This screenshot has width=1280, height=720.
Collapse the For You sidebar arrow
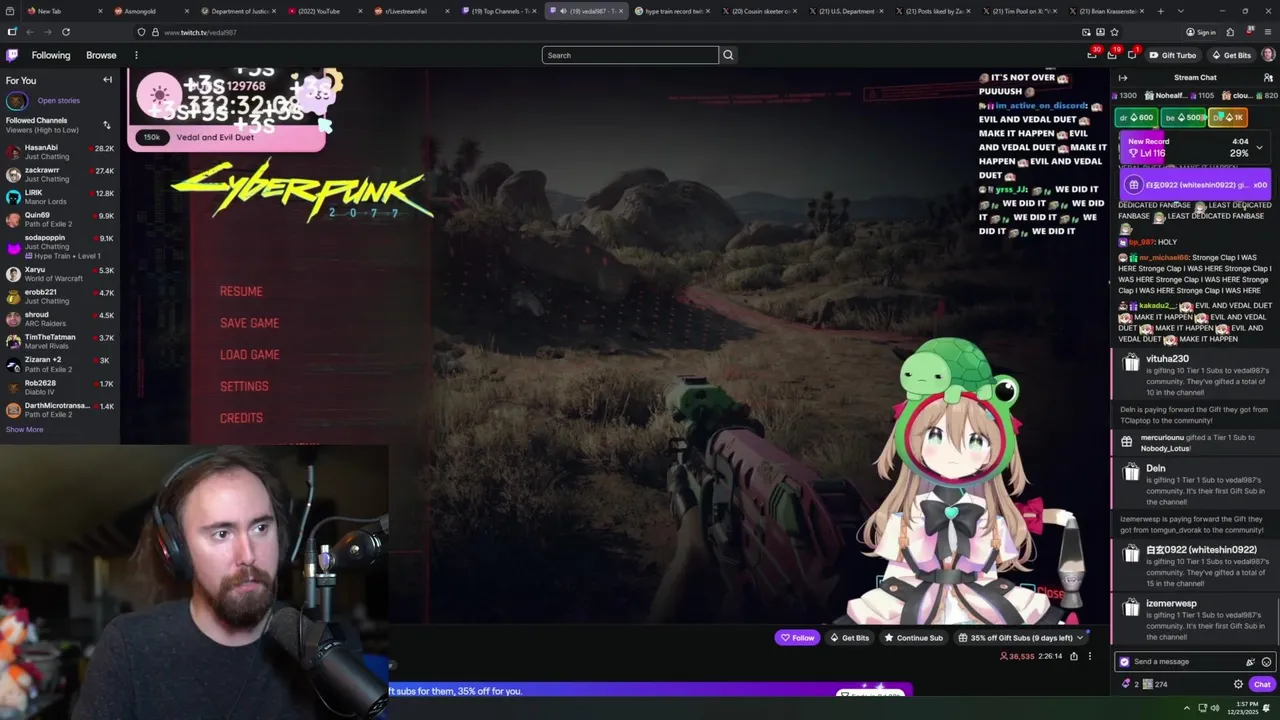click(107, 80)
